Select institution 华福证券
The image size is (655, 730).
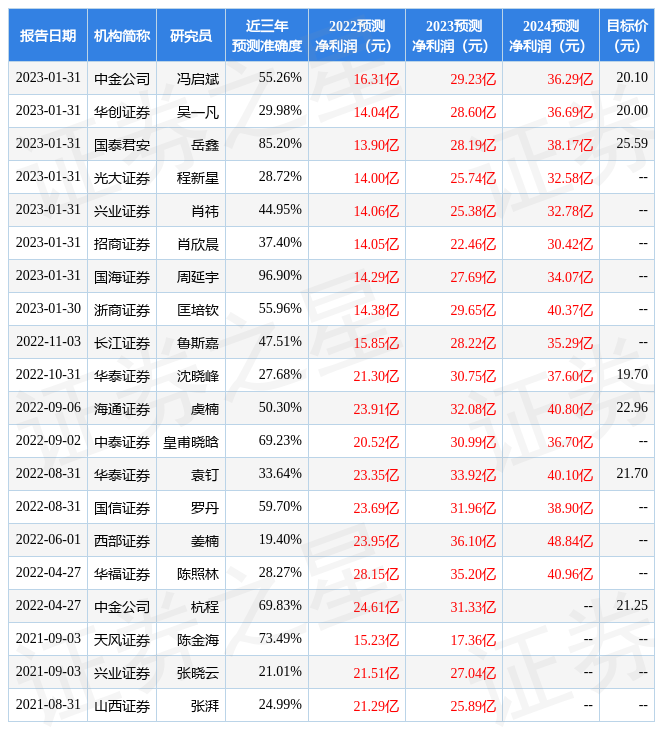coord(122,574)
